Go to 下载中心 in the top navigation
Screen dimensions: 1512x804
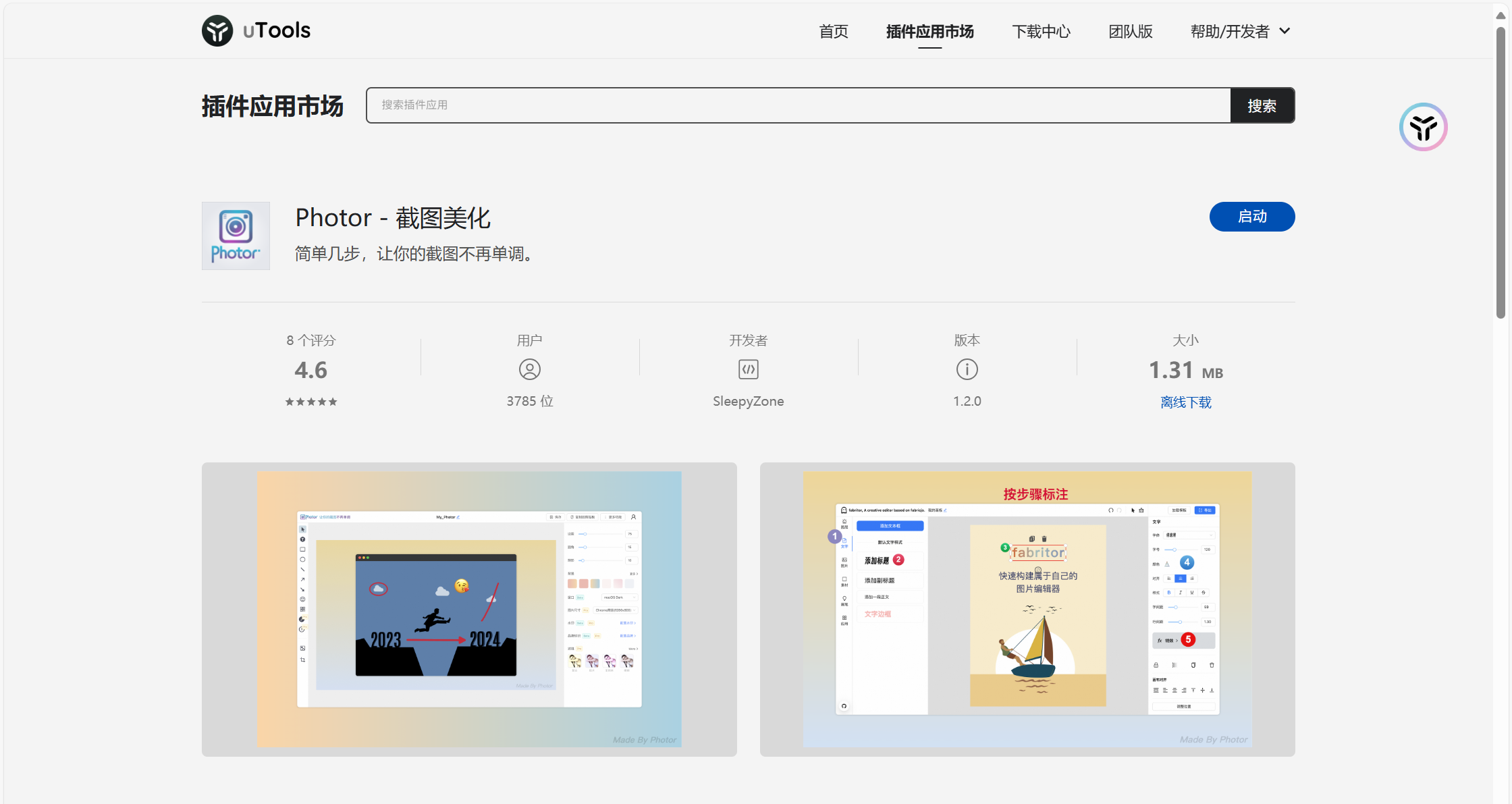[x=1041, y=31]
